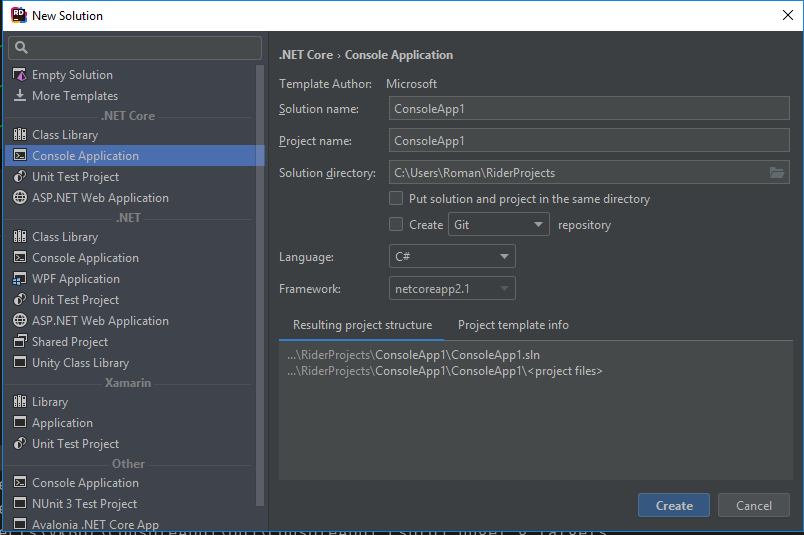Viewport: 804px width, 535px height.
Task: Select the Resulting project structure tab
Action: (362, 325)
